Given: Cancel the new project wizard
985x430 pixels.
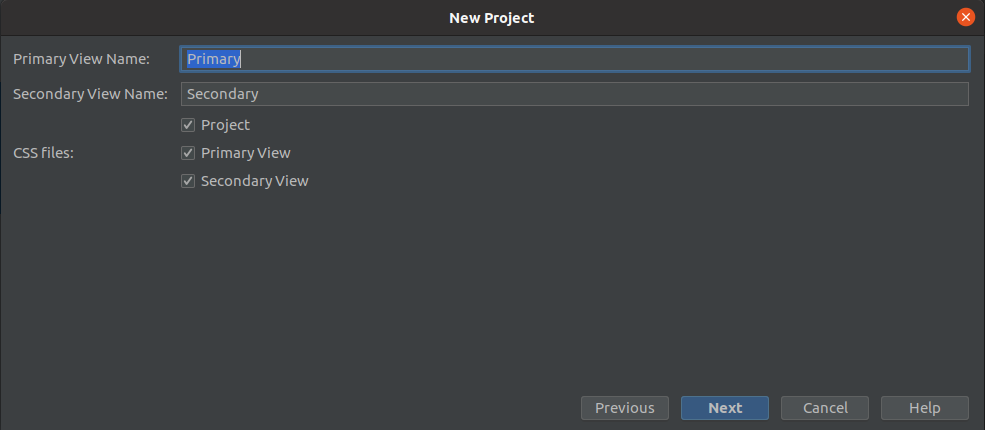Looking at the screenshot, I should click(x=825, y=408).
